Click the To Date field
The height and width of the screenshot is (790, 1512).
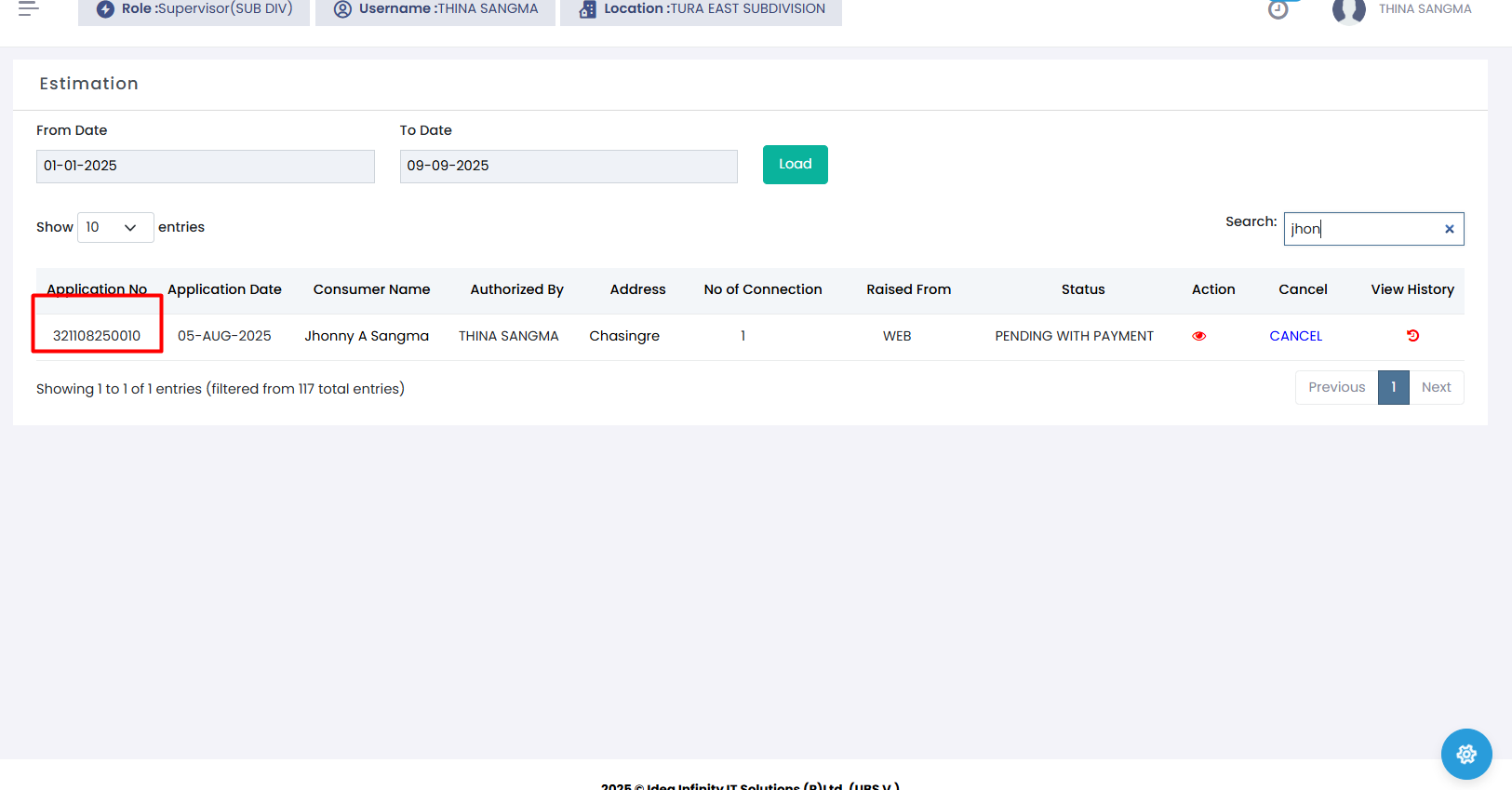click(x=568, y=166)
